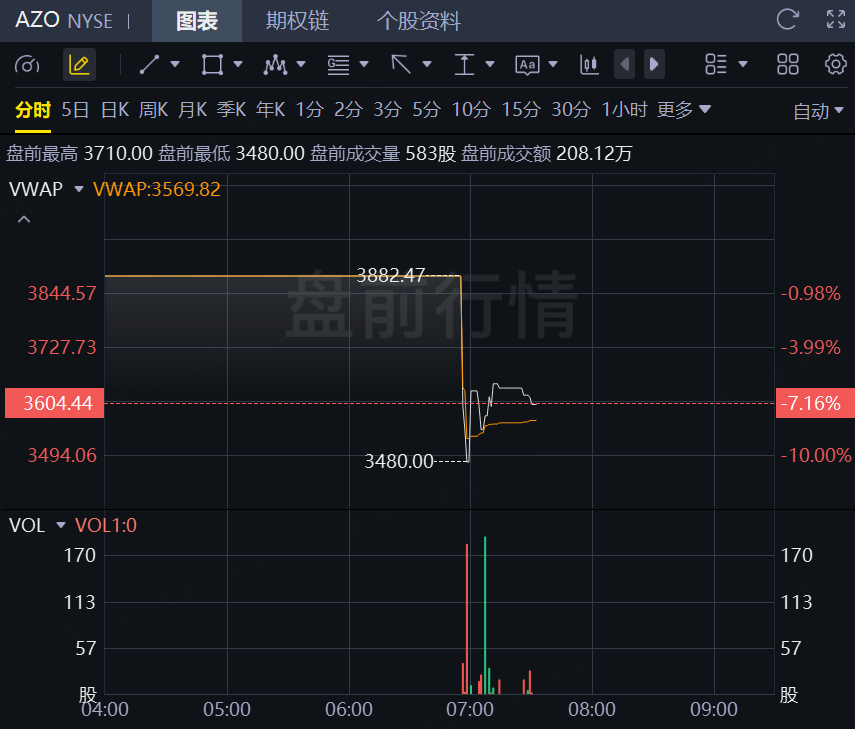Click the 3882.47 high price label
This screenshot has height=729, width=855.
(x=390, y=275)
